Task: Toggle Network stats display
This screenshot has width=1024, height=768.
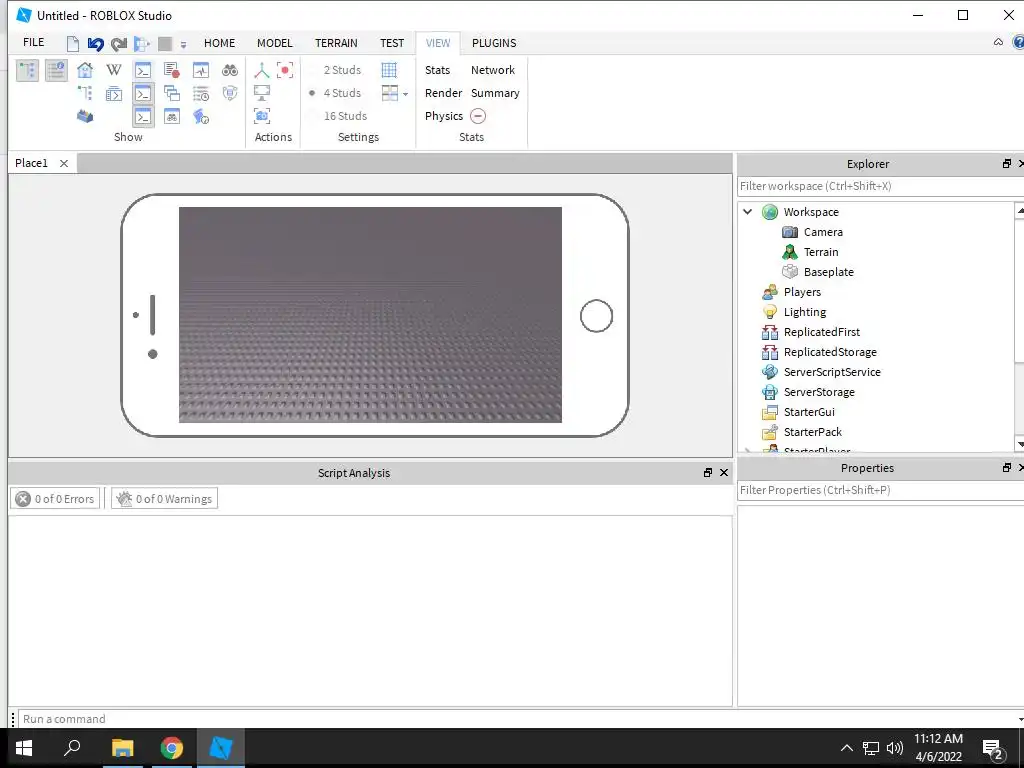Action: coord(493,70)
